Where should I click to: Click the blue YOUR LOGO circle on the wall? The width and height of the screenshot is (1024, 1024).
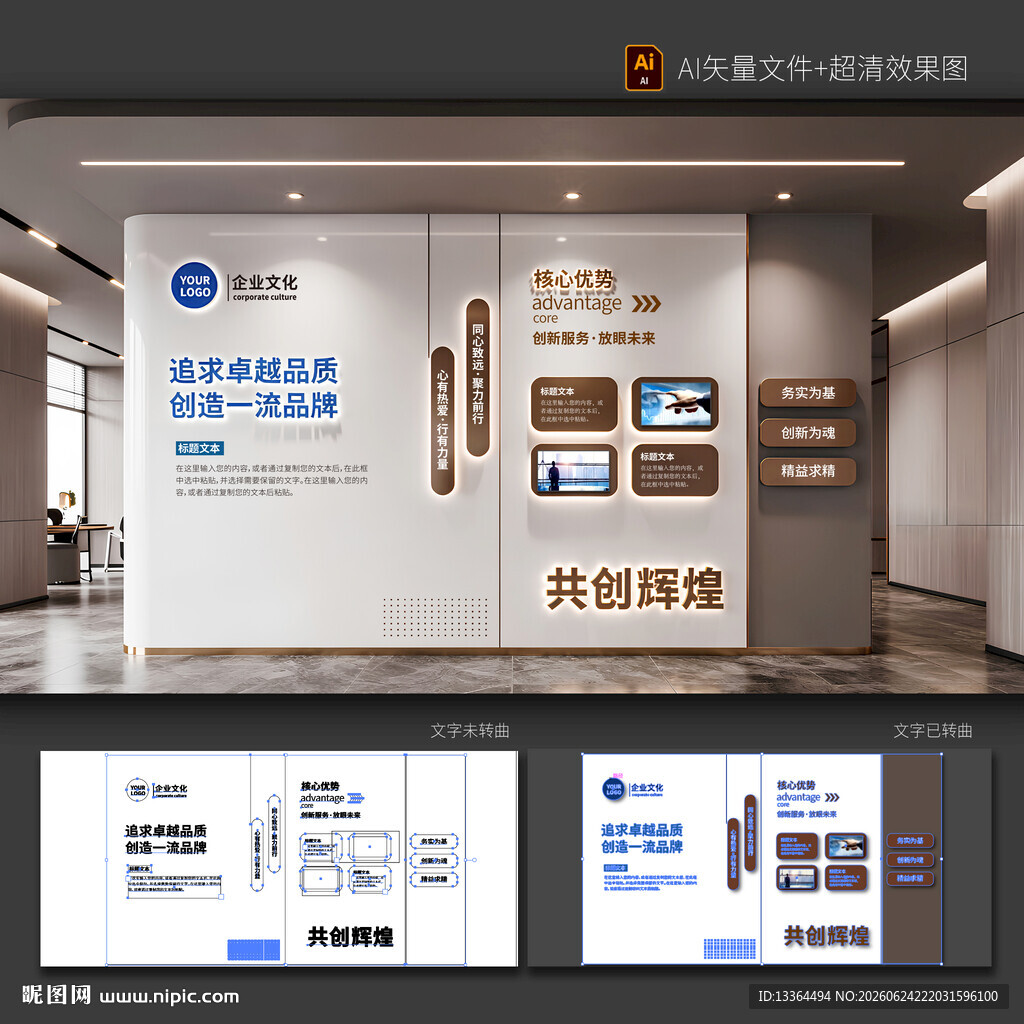click(195, 285)
